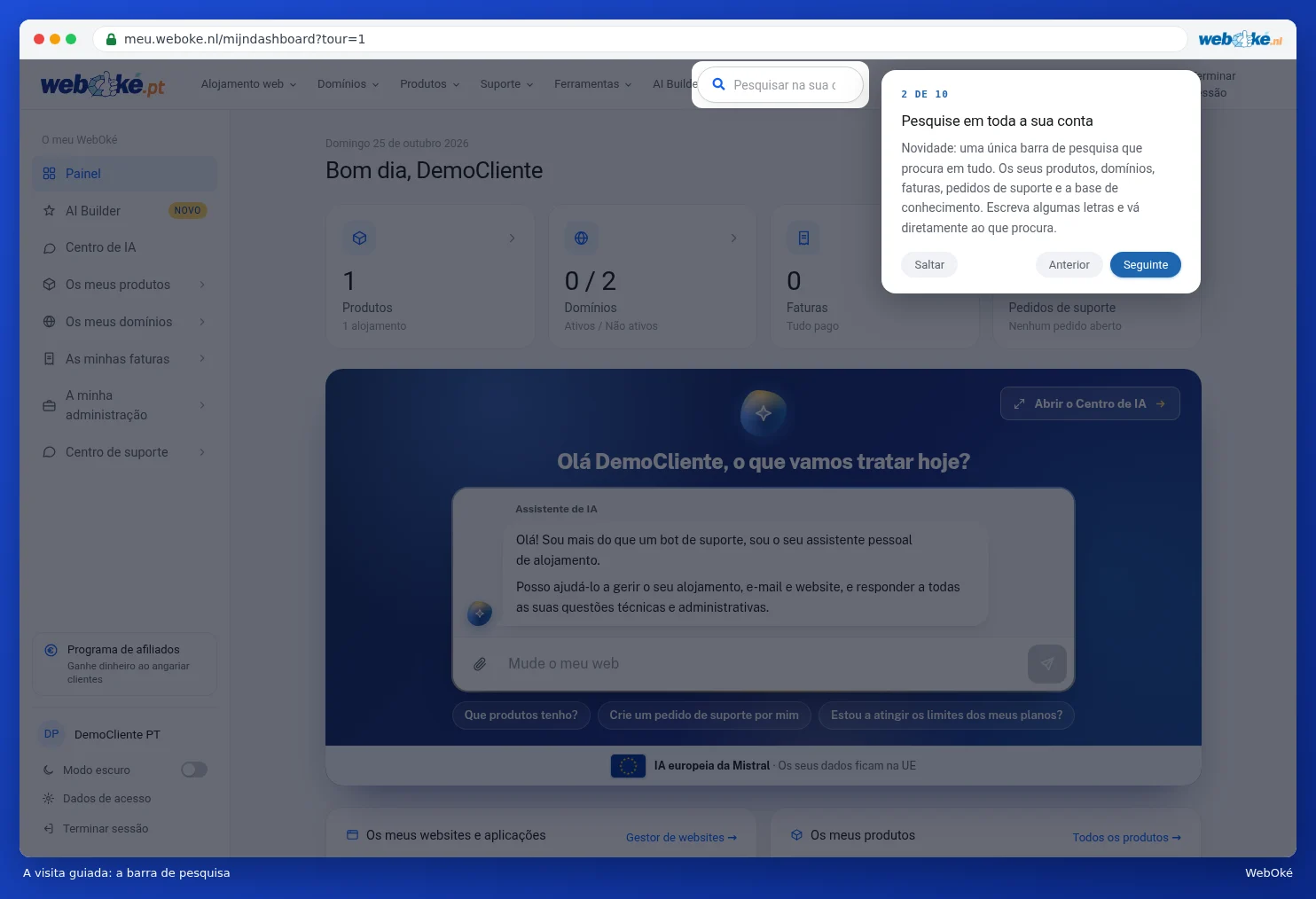Expand As minhas faturas in sidebar

[x=202, y=359]
